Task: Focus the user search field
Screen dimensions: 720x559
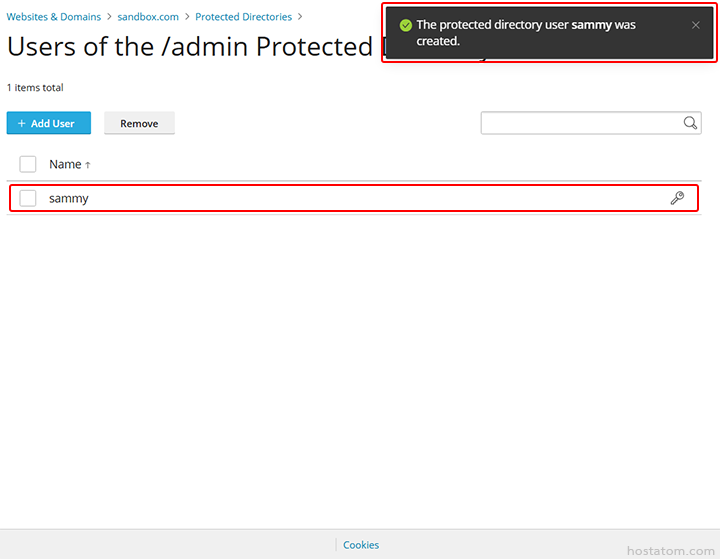Action: pos(581,123)
